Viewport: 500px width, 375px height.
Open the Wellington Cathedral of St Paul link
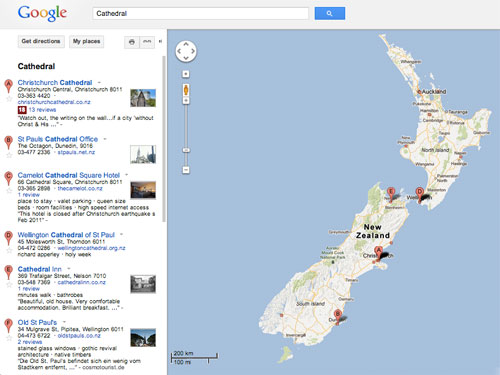[x=66, y=235]
